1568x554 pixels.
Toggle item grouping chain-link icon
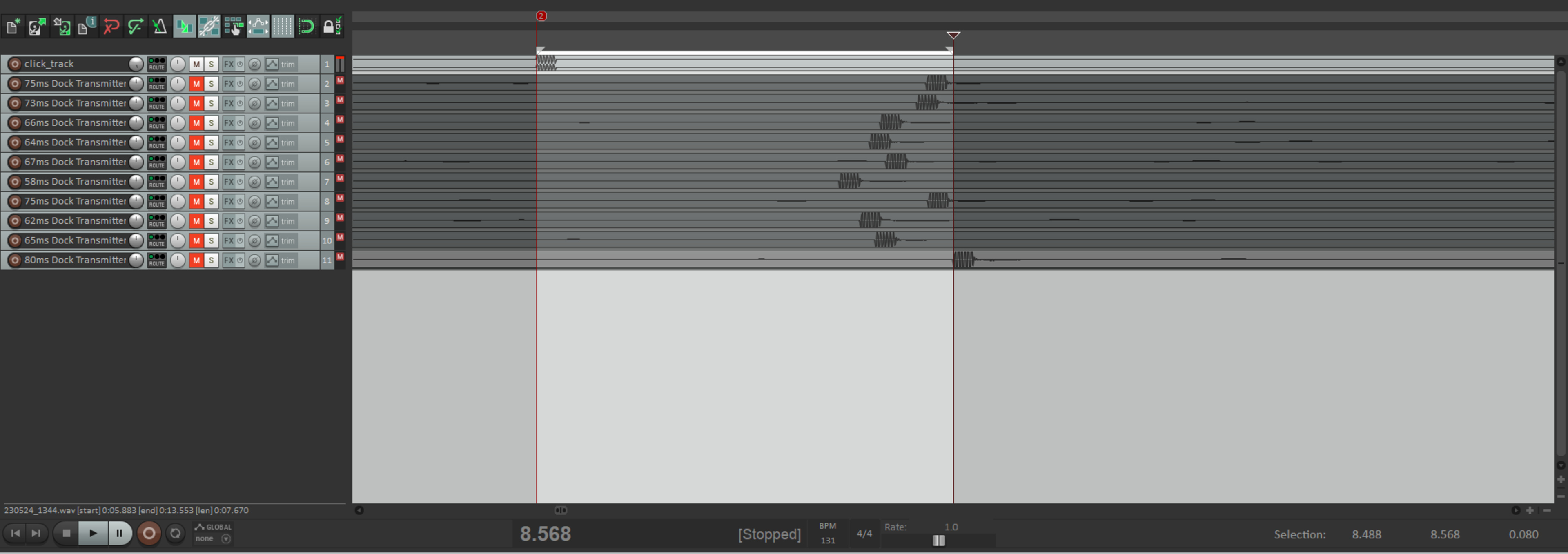tap(209, 26)
